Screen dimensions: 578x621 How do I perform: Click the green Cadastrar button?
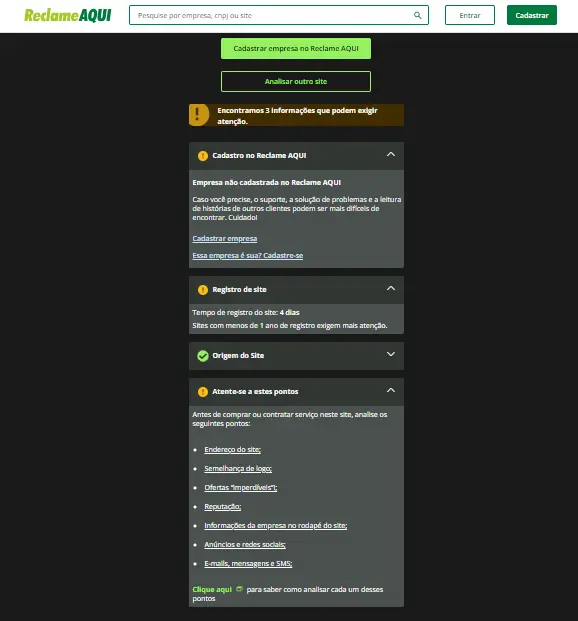point(532,15)
